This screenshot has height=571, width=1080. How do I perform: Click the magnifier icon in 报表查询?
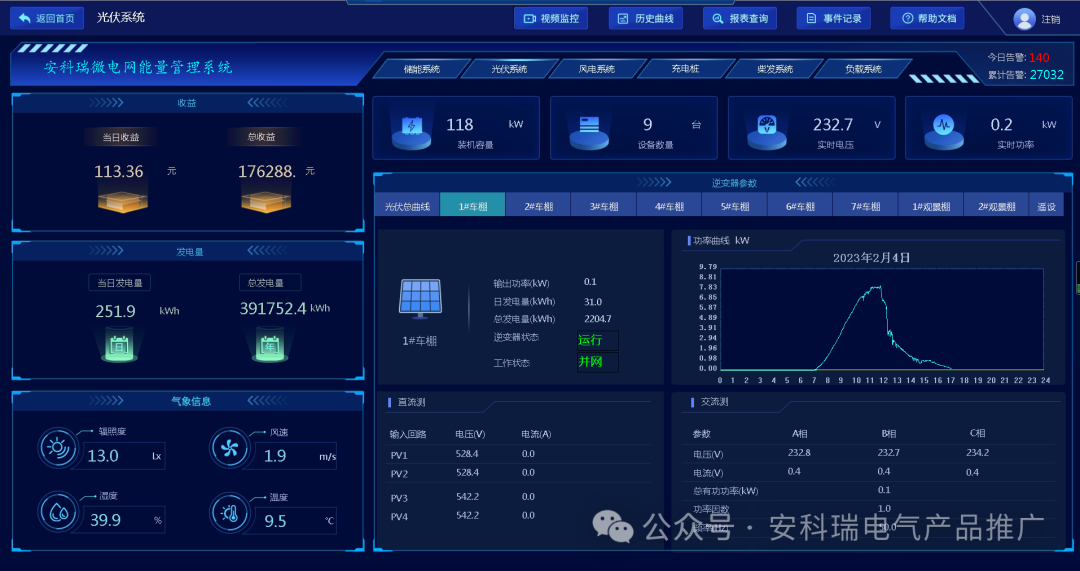pos(717,19)
